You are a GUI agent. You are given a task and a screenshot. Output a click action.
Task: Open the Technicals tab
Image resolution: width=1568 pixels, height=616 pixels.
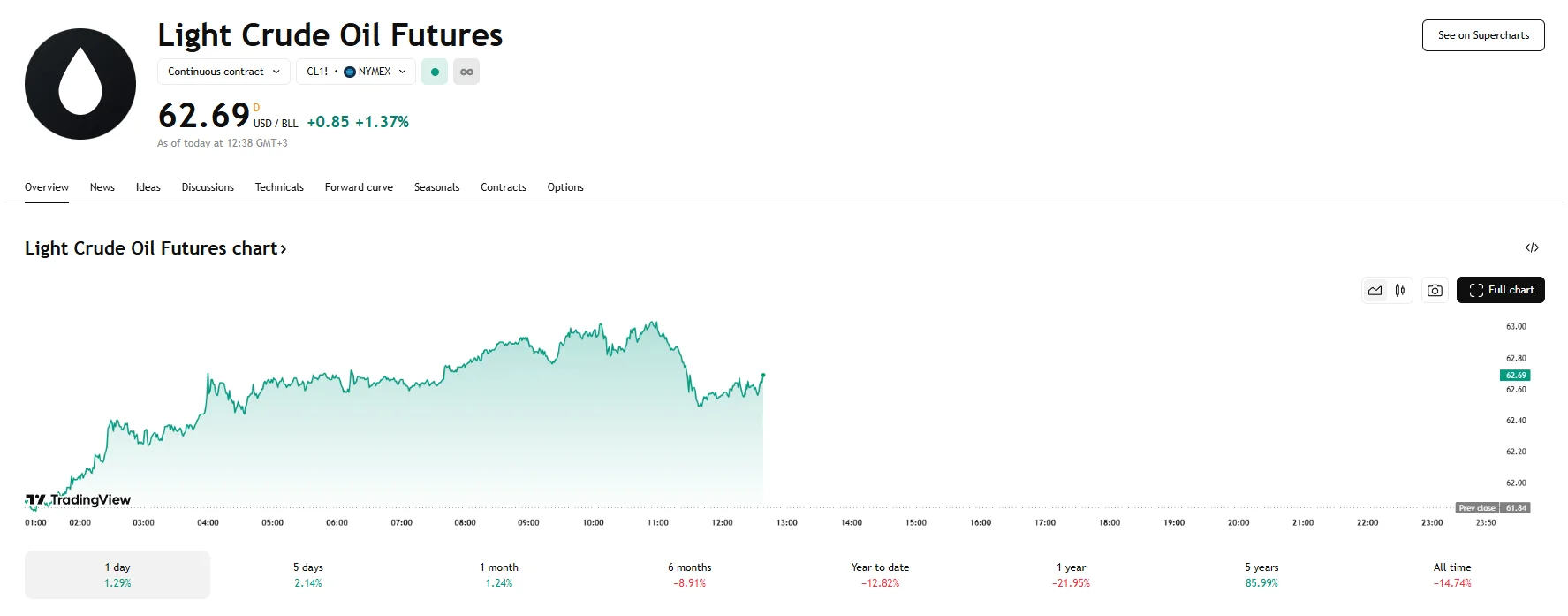(279, 187)
